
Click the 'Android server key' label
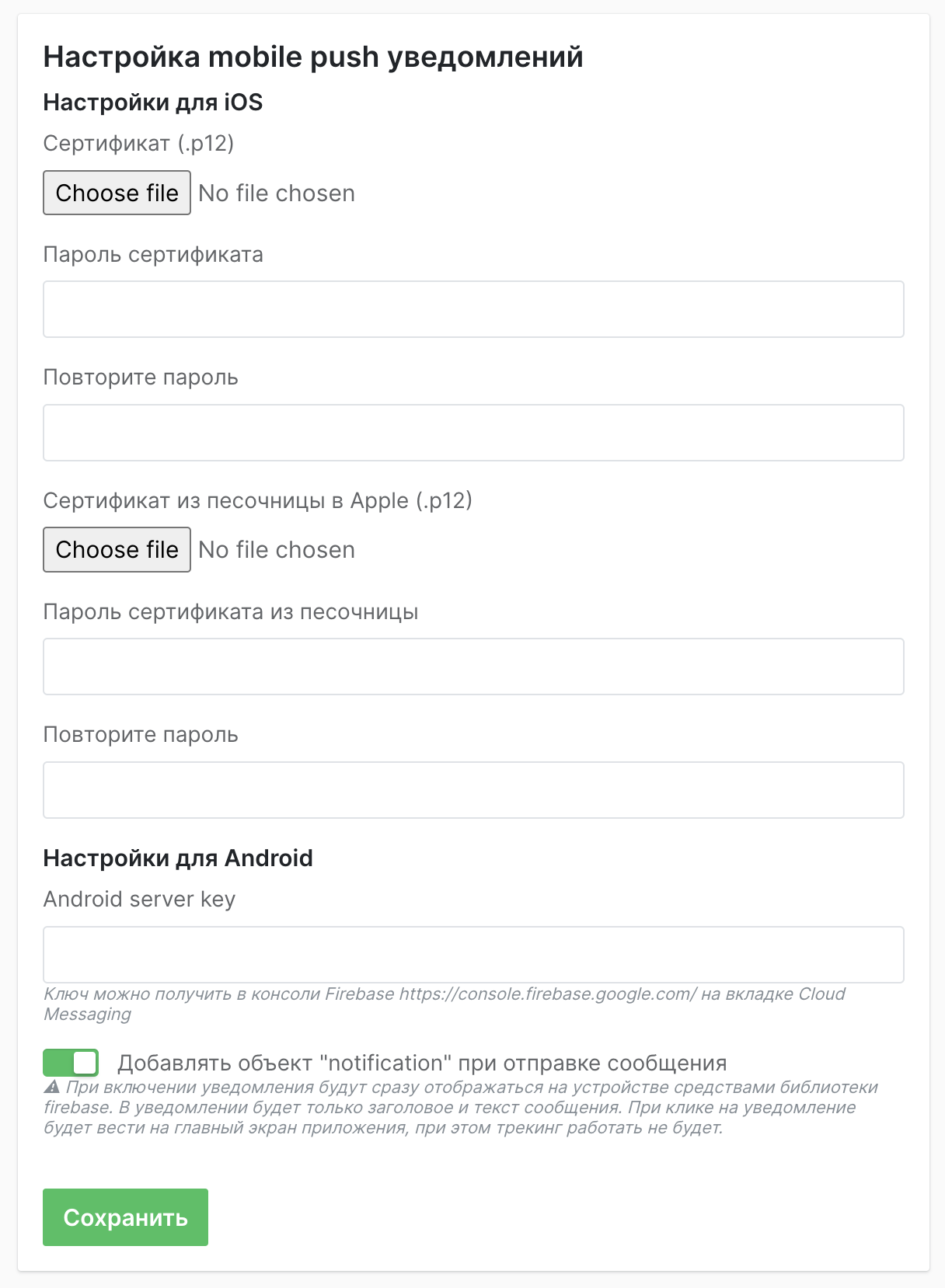[139, 899]
